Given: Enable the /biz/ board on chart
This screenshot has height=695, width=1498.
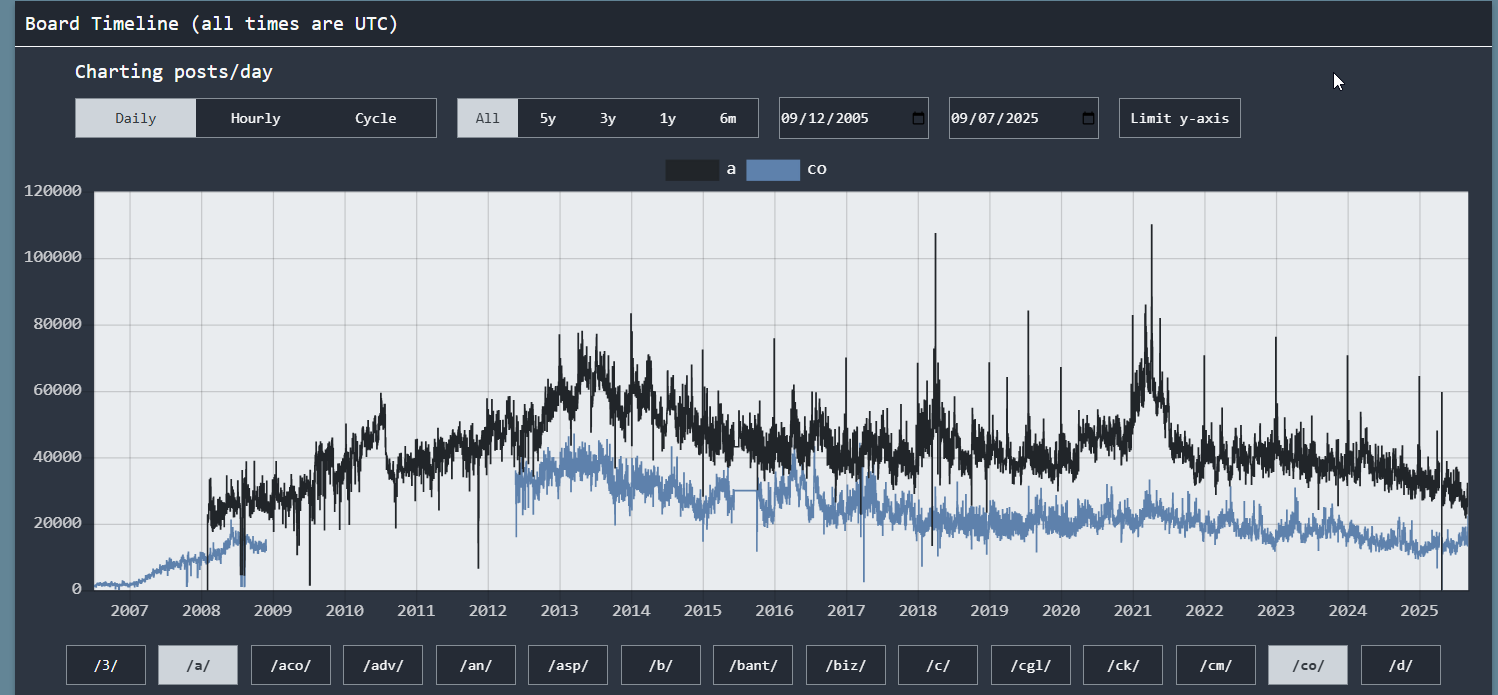Looking at the screenshot, I should click(845, 665).
